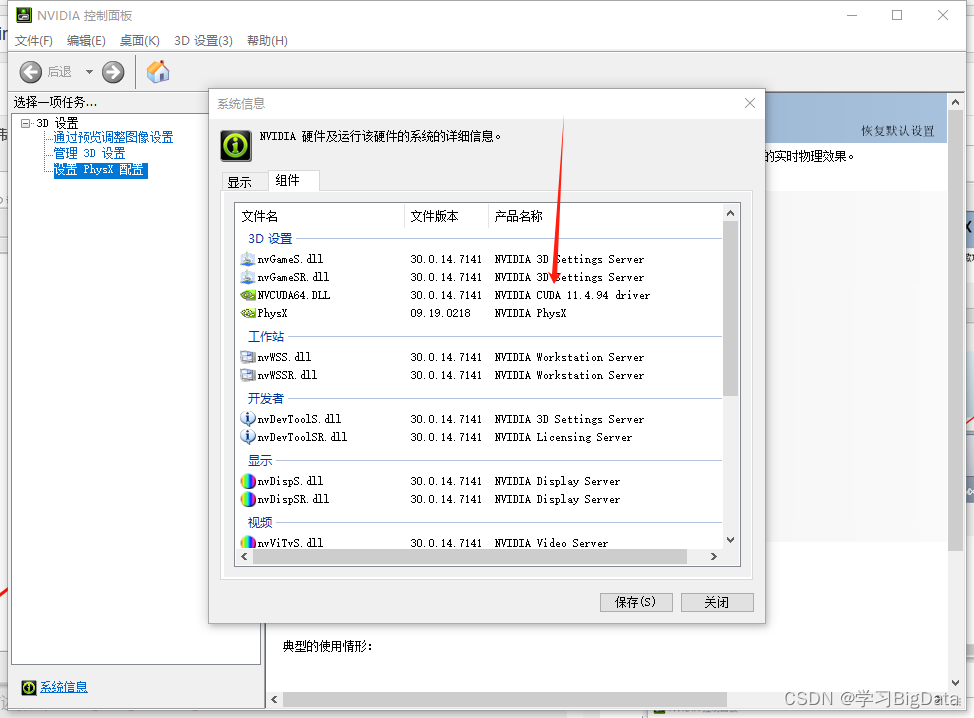Click the main panel horizontal scroll left arrow
Screen dimensions: 974x718
pyautogui.click(x=275, y=699)
